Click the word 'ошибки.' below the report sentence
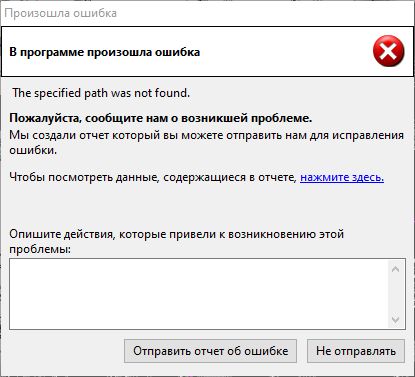 click(x=33, y=150)
